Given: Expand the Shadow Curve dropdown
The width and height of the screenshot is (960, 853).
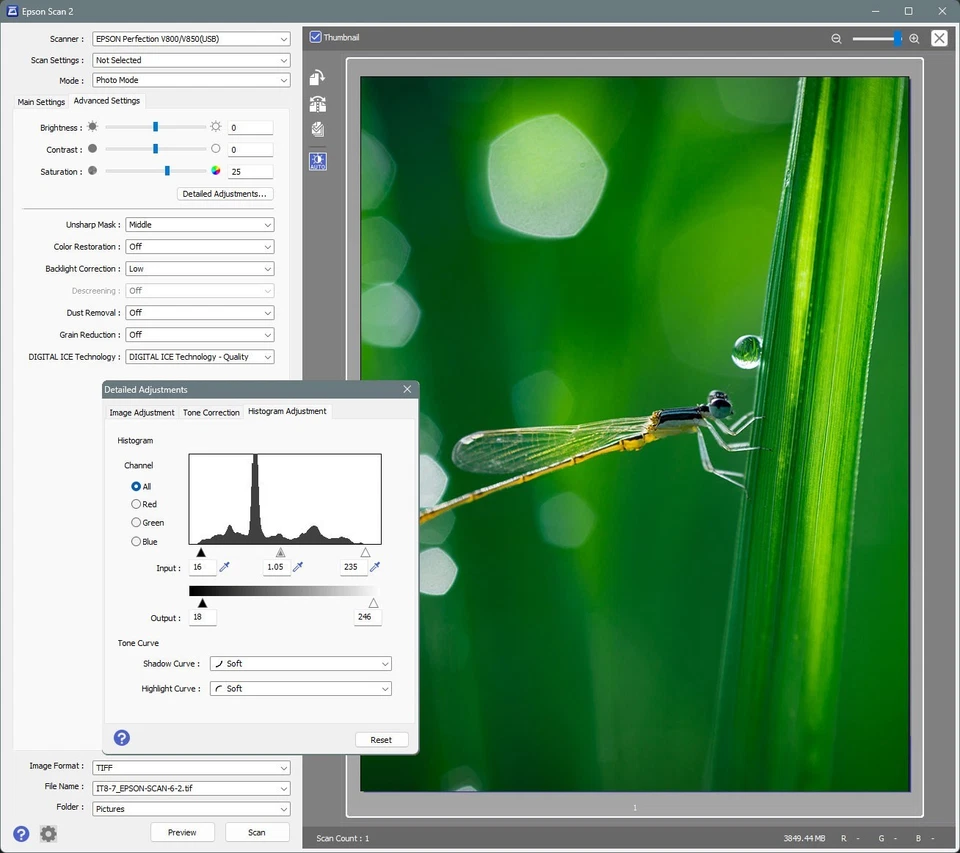Looking at the screenshot, I should tap(300, 664).
